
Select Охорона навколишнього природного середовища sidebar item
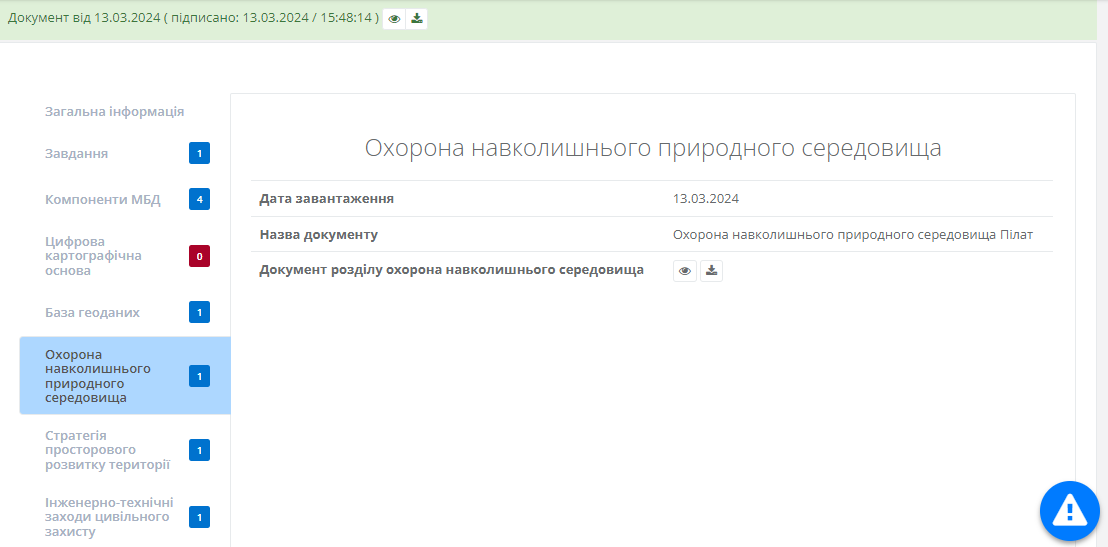coord(98,376)
